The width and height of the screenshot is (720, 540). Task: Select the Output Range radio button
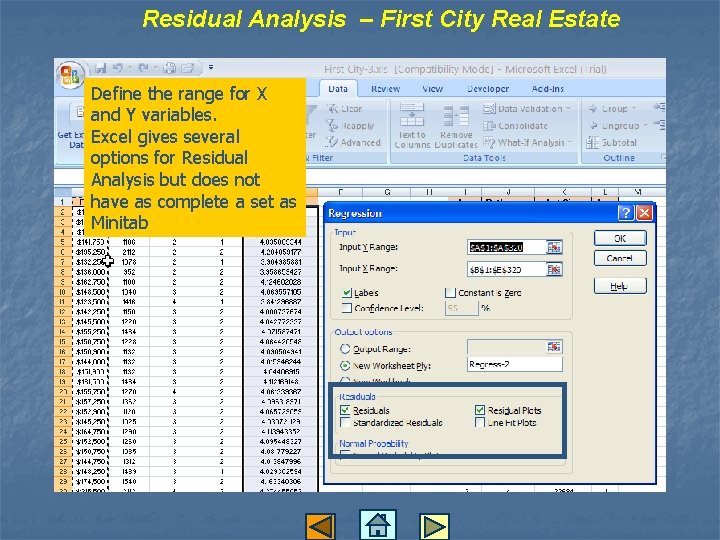click(x=345, y=349)
